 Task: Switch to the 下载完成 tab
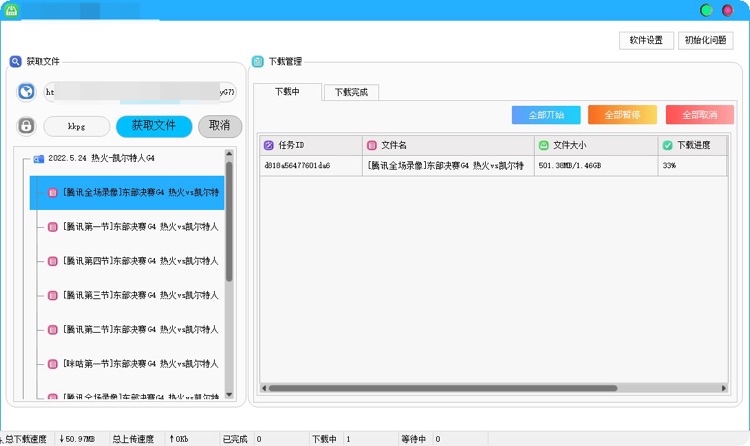pyautogui.click(x=352, y=92)
